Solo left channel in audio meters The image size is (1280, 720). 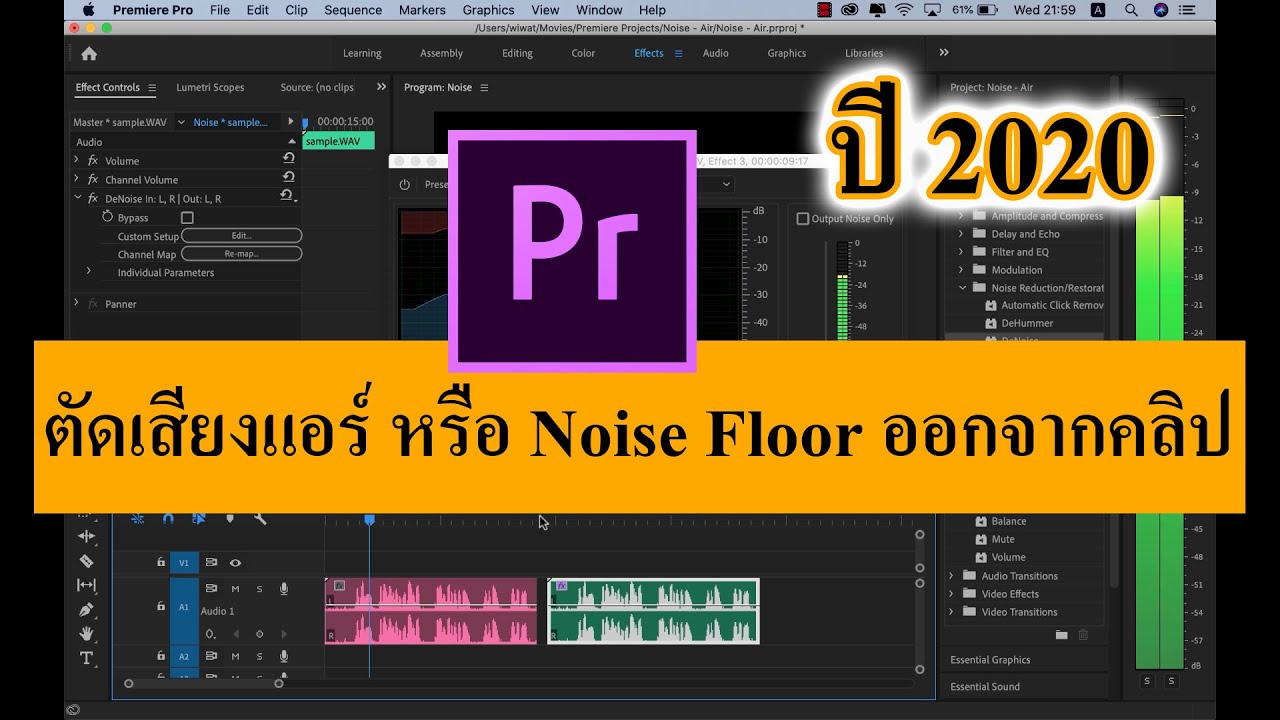point(1147,681)
